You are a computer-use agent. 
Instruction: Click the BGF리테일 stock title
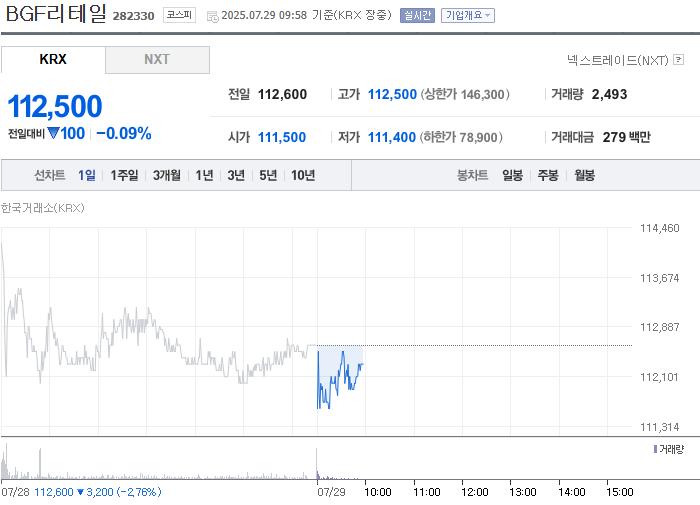coord(56,13)
